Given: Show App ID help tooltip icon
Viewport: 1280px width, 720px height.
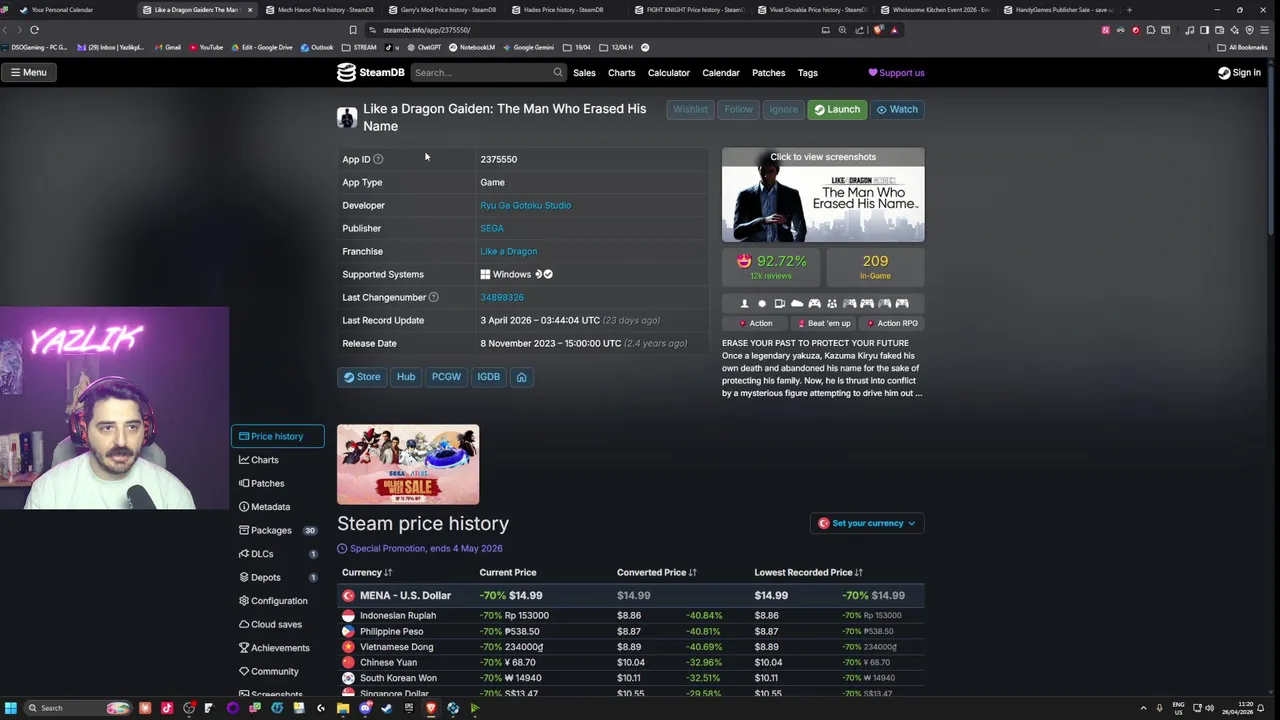Looking at the screenshot, I should tap(378, 159).
